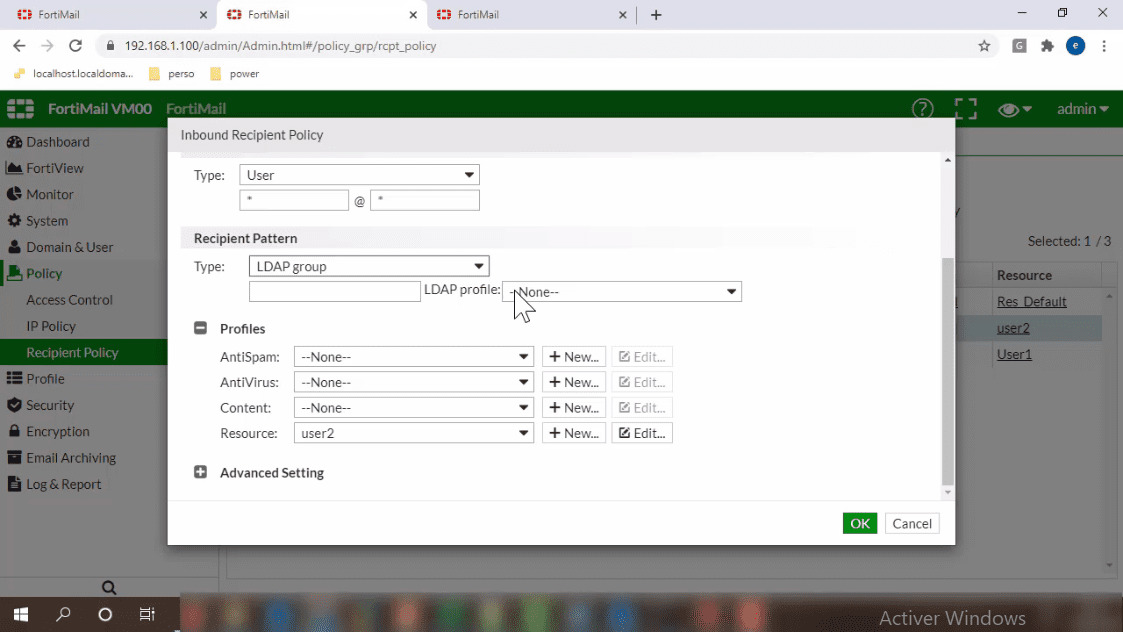Create a new AntiVirus profile
The height and width of the screenshot is (632, 1123).
tap(573, 381)
